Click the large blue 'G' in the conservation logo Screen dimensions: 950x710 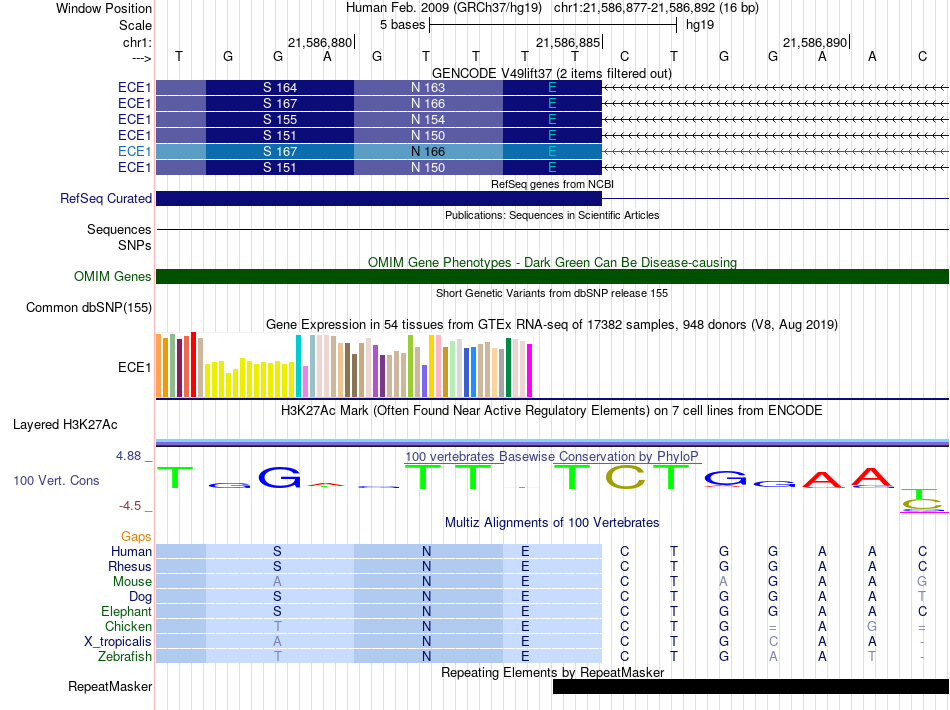click(279, 478)
